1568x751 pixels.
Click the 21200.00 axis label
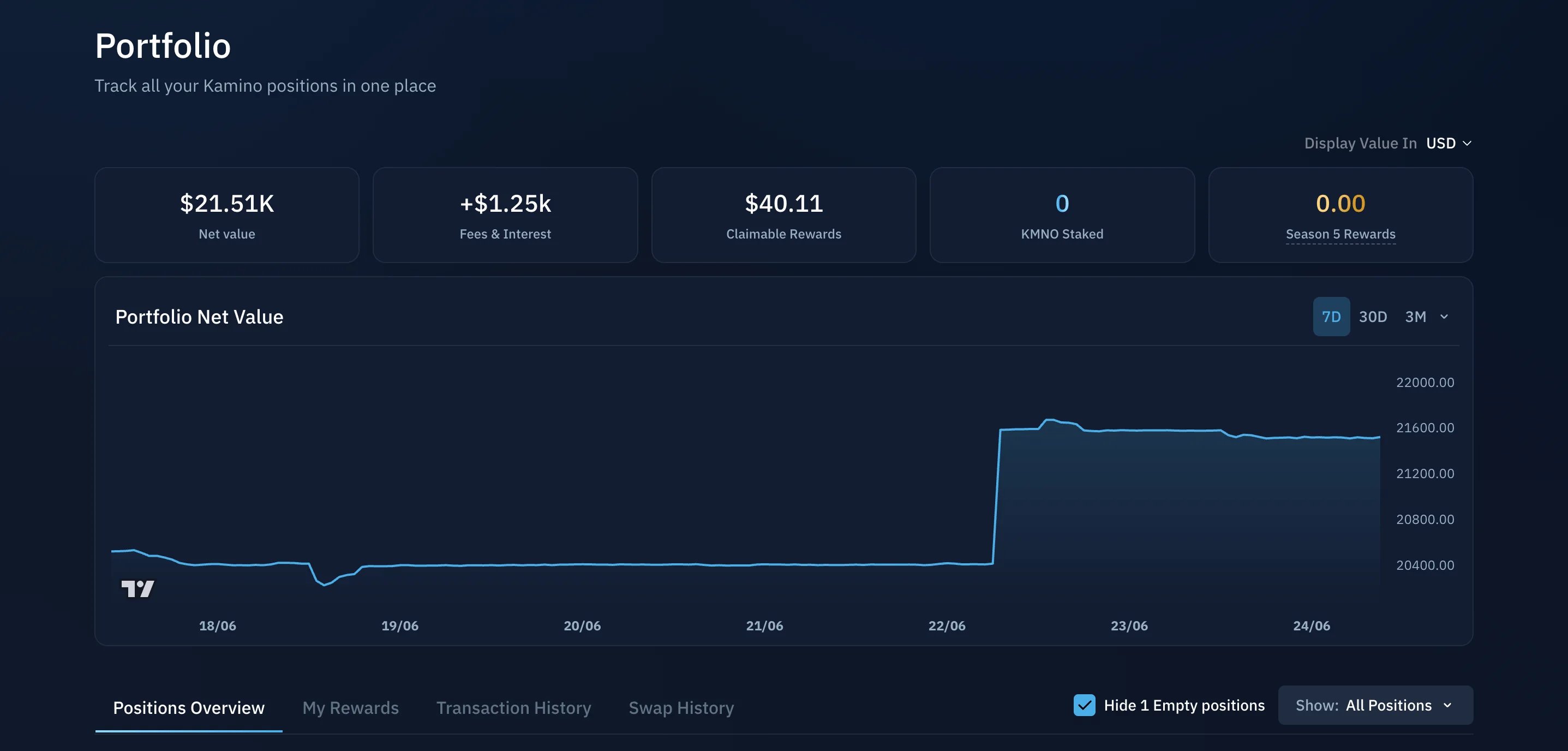(1425, 474)
